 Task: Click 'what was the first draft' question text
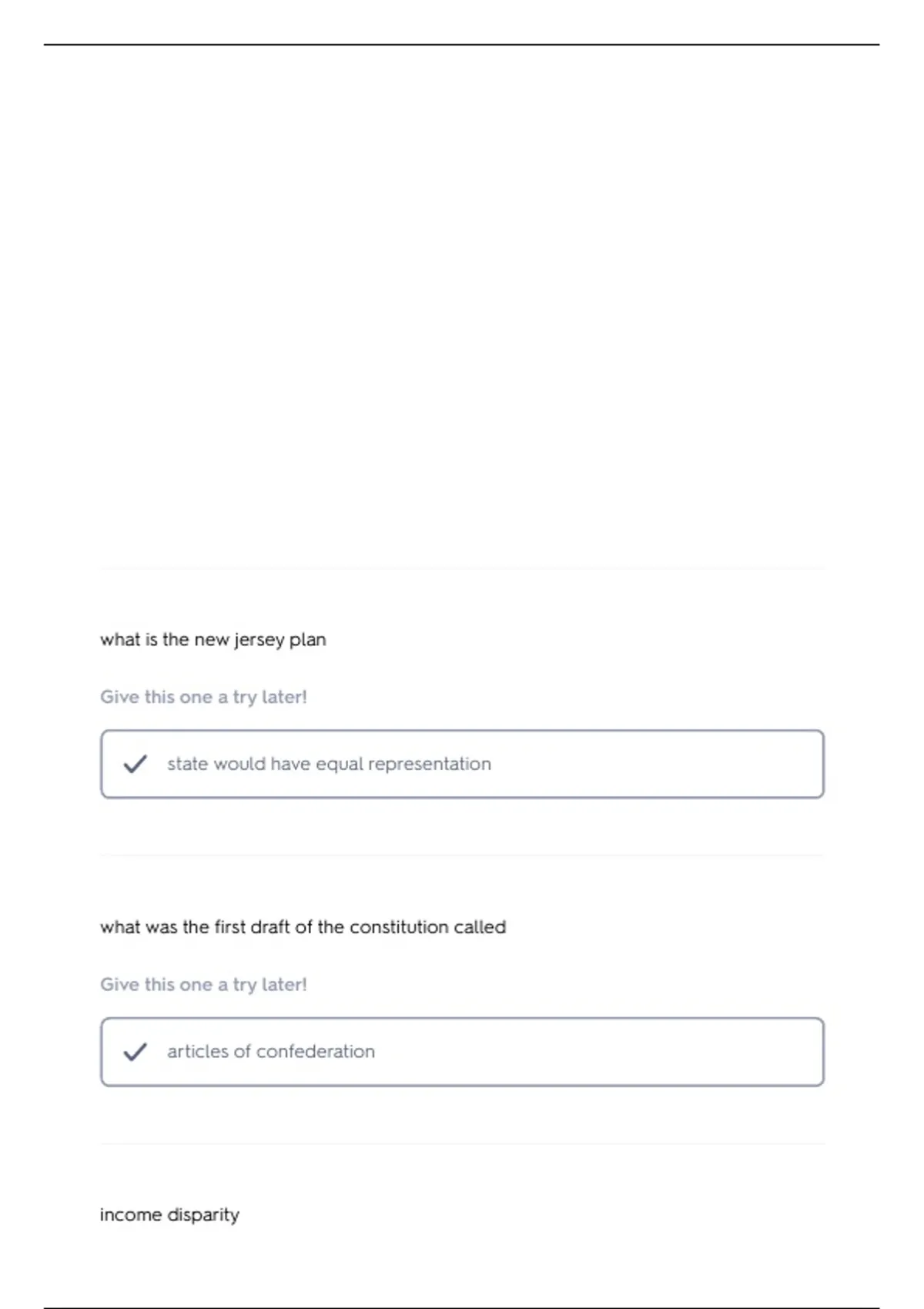point(303,927)
